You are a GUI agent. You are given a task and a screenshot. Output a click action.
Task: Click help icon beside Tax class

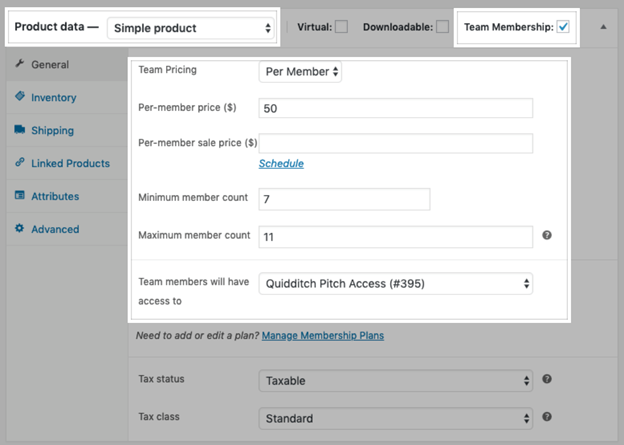point(547,417)
